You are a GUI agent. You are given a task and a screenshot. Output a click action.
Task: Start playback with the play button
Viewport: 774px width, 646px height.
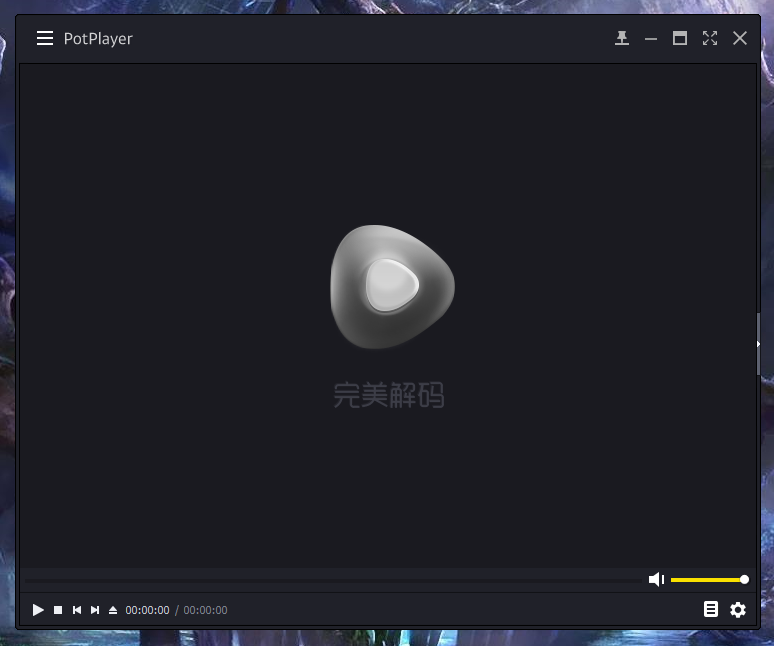coord(38,610)
